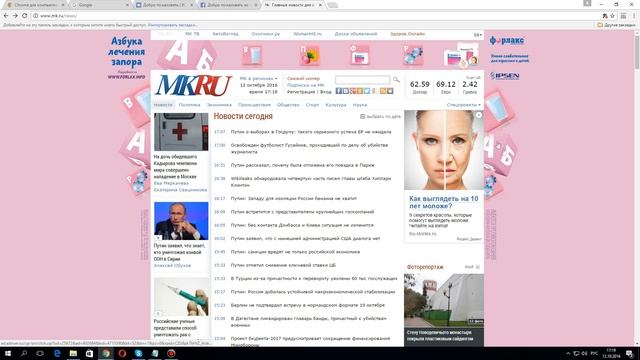Select the 'Новости' section tab
Viewport: 640px width, 360px height.
pos(163,105)
